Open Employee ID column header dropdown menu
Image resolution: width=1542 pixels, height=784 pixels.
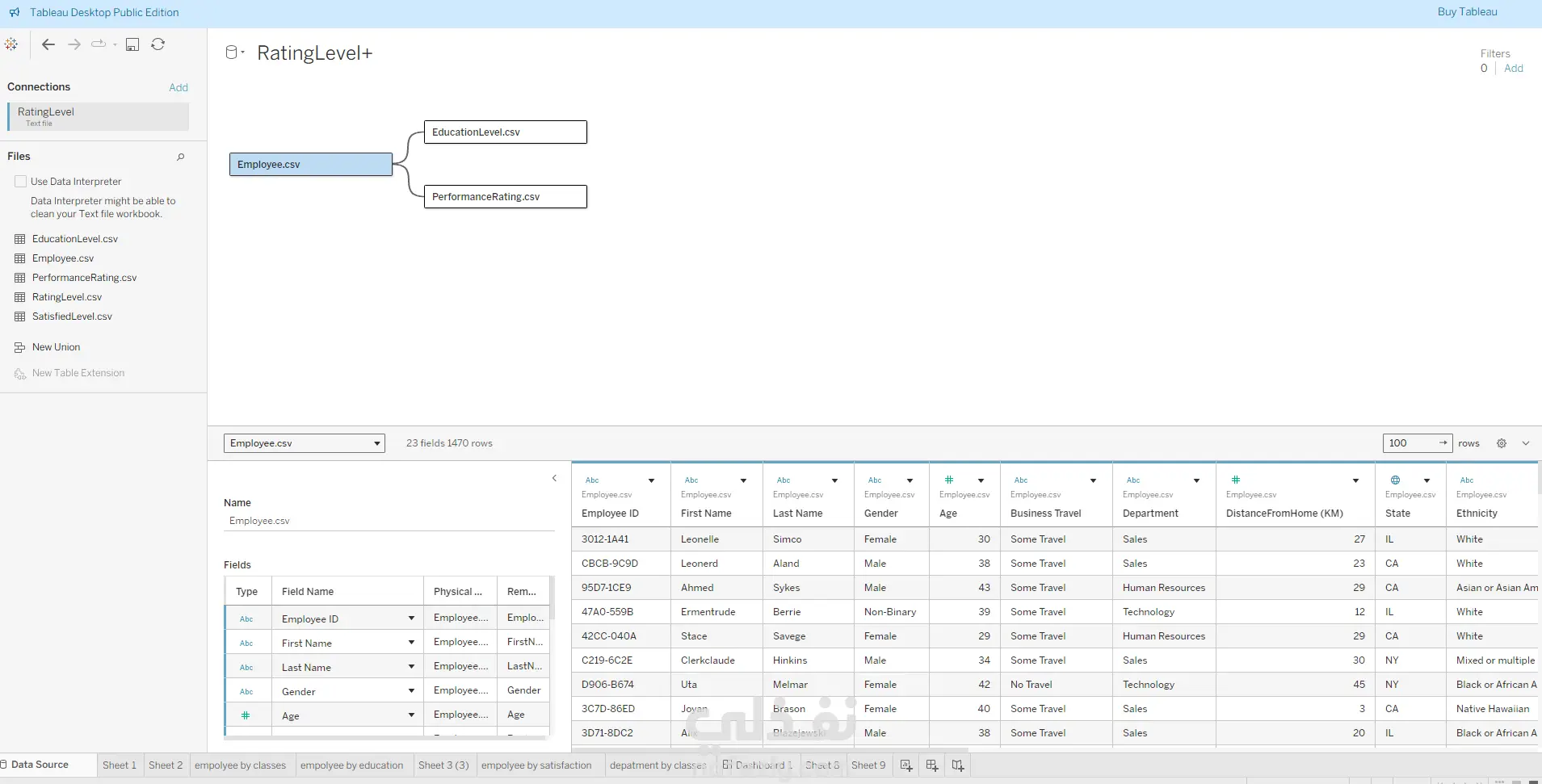(651, 480)
